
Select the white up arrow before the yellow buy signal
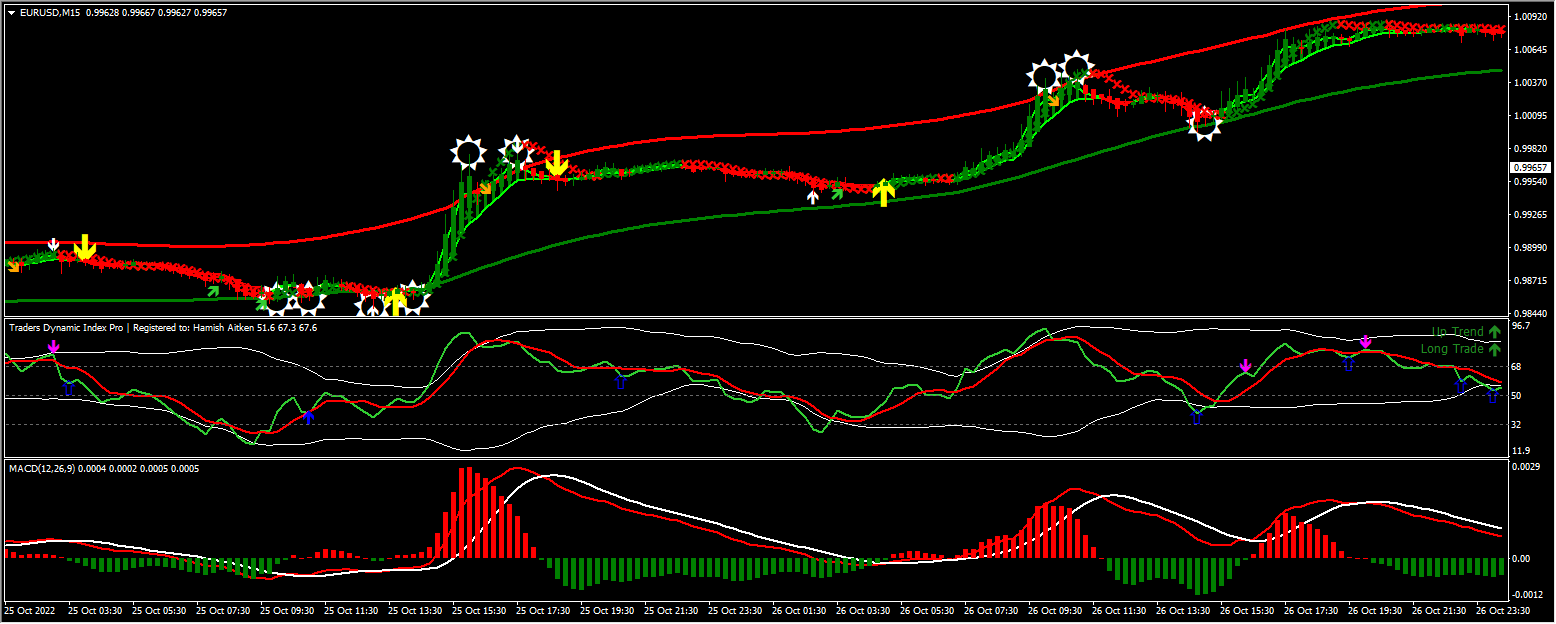click(811, 197)
